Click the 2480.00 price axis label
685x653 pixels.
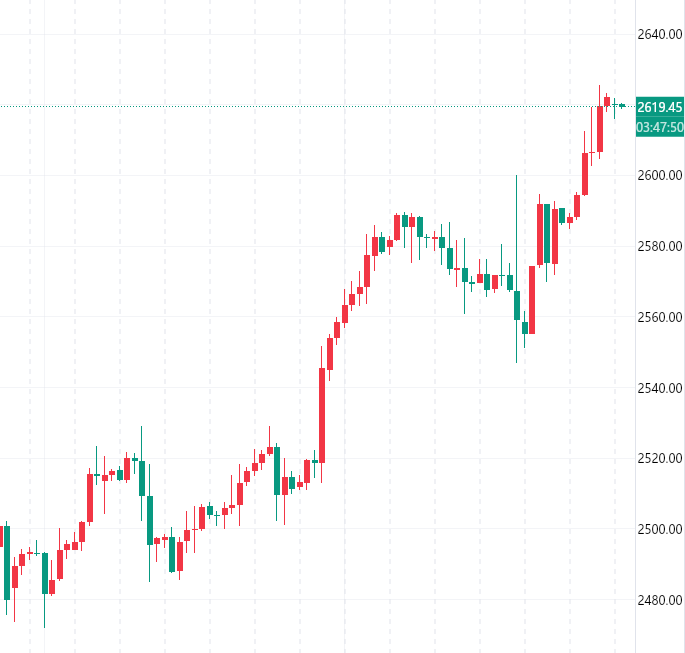click(x=659, y=600)
